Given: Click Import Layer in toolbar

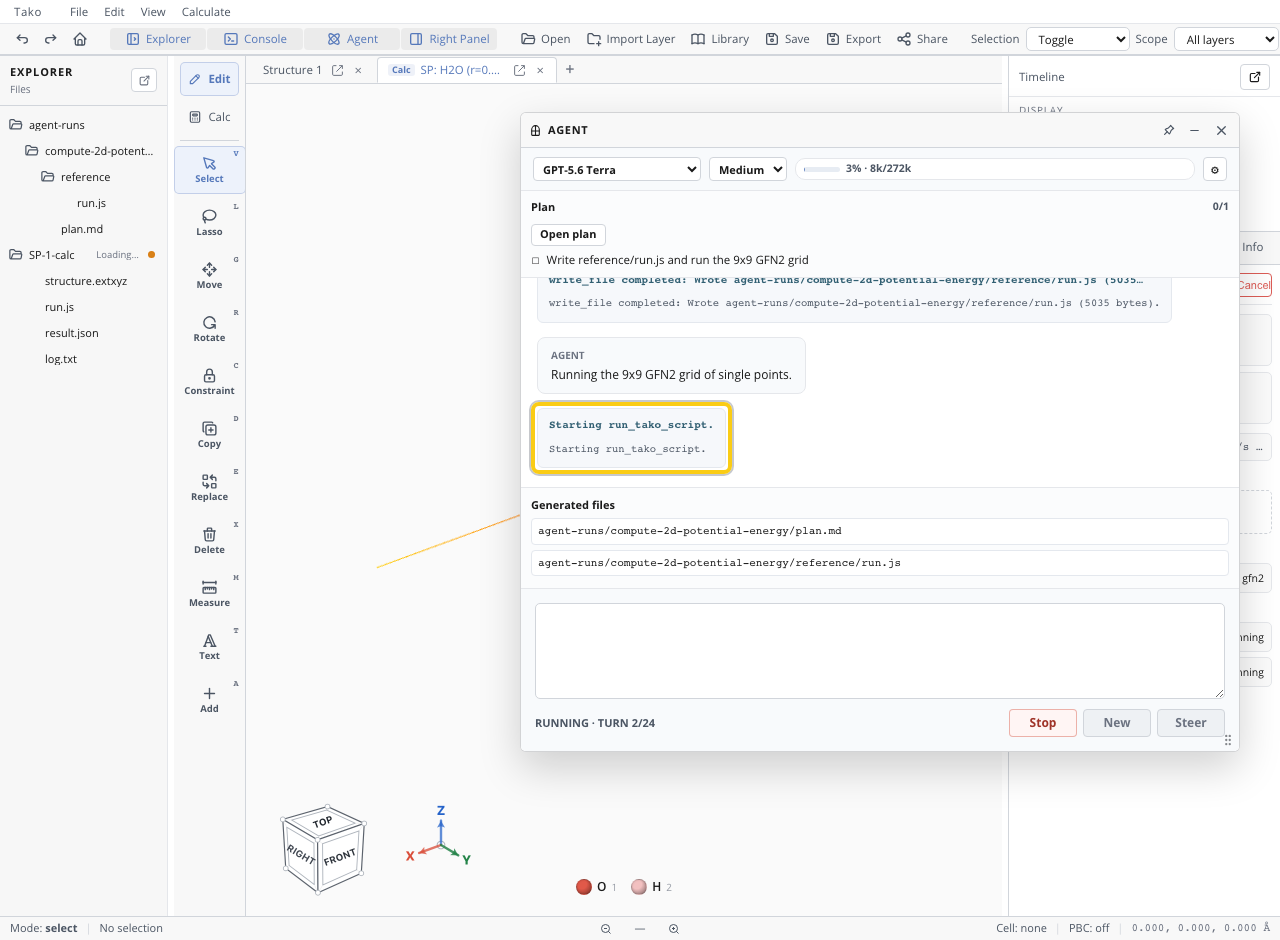Looking at the screenshot, I should [631, 39].
